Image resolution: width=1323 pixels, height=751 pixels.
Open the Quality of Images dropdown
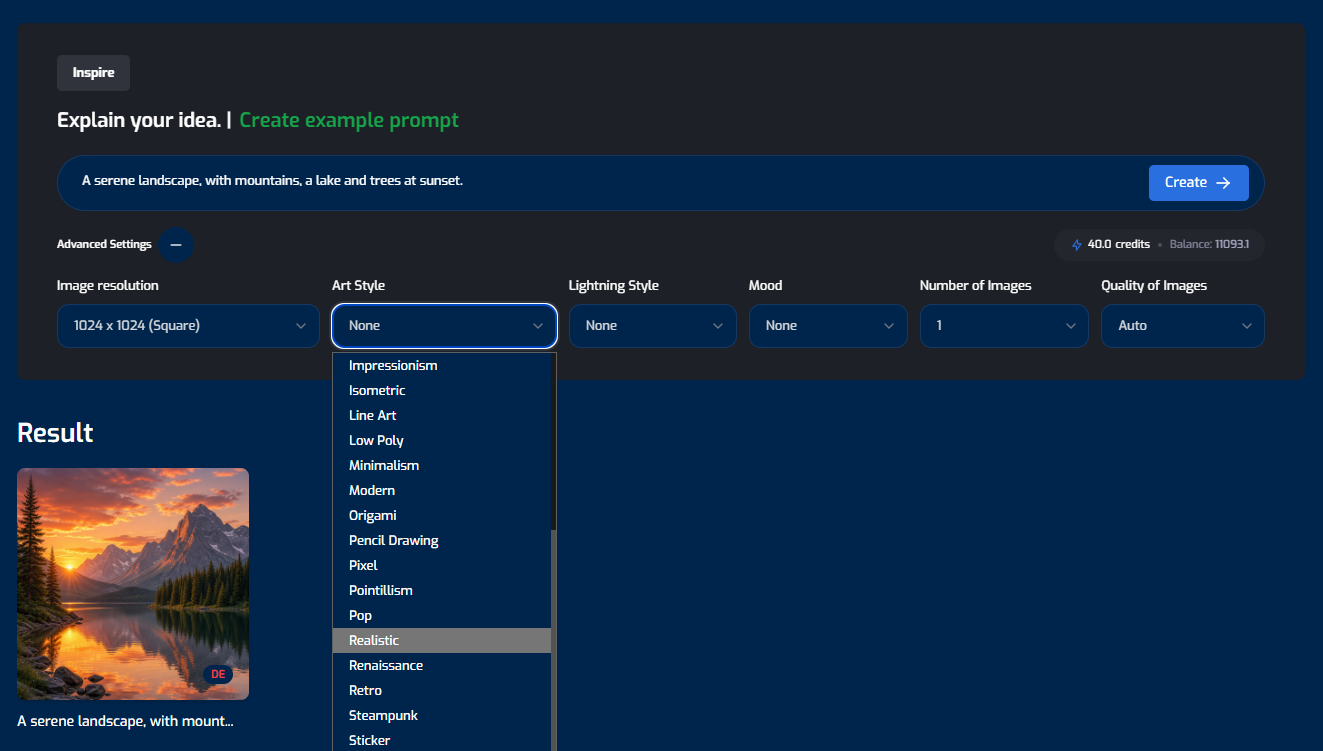click(1183, 326)
